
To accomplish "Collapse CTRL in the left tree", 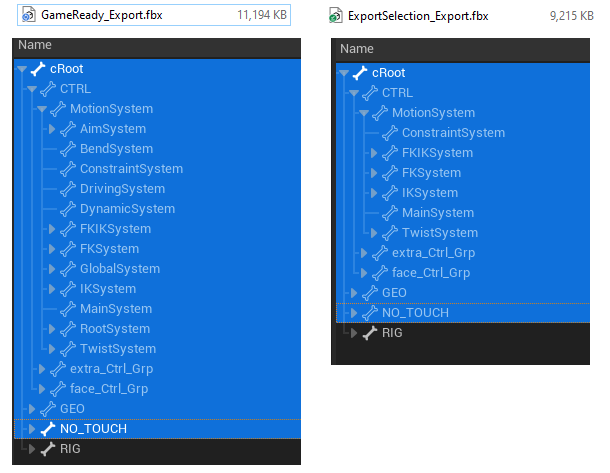I will point(32,89).
